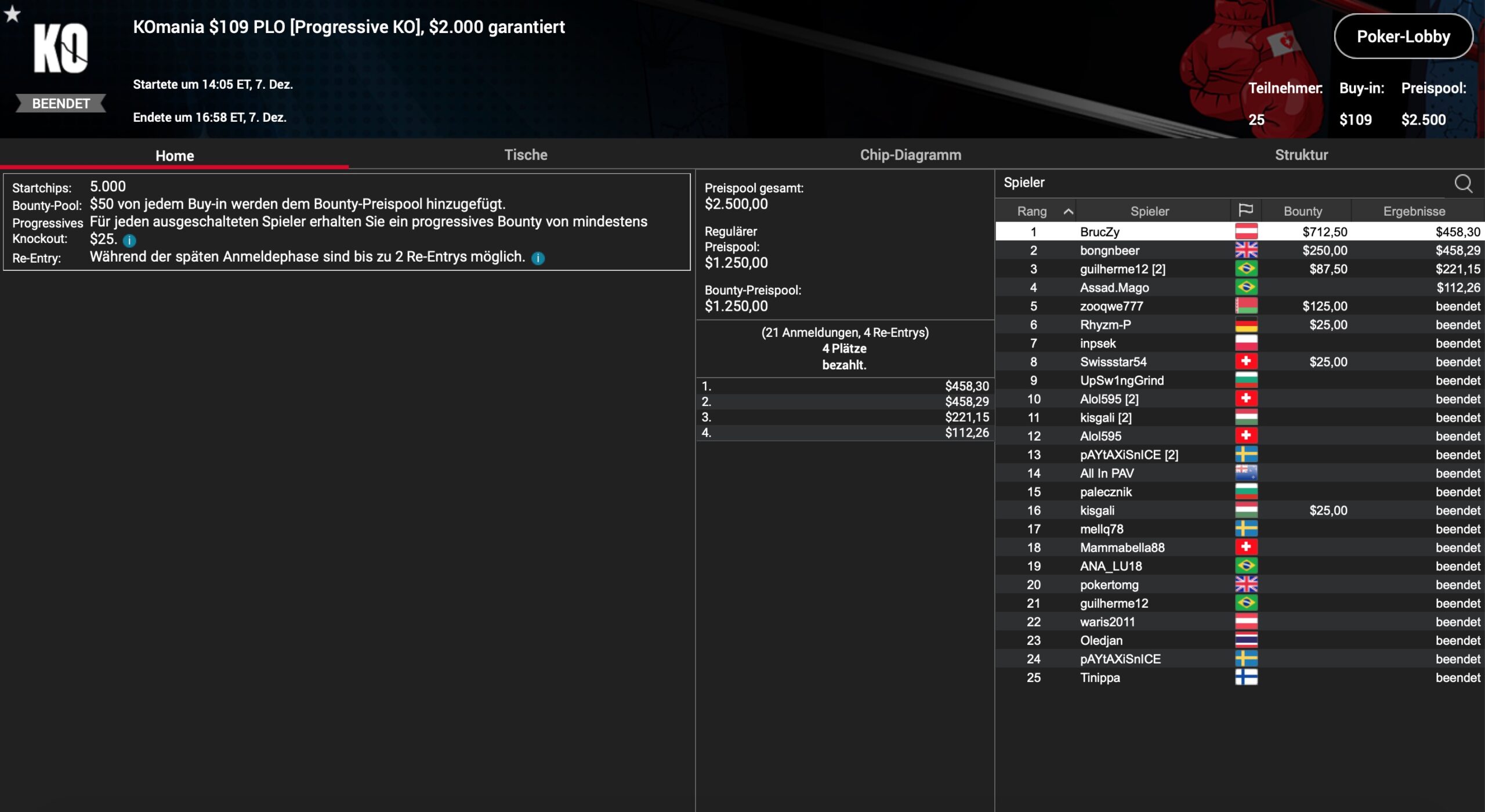Select player row zooqwe777
This screenshot has width=1485, height=812.
pyautogui.click(x=1111, y=306)
